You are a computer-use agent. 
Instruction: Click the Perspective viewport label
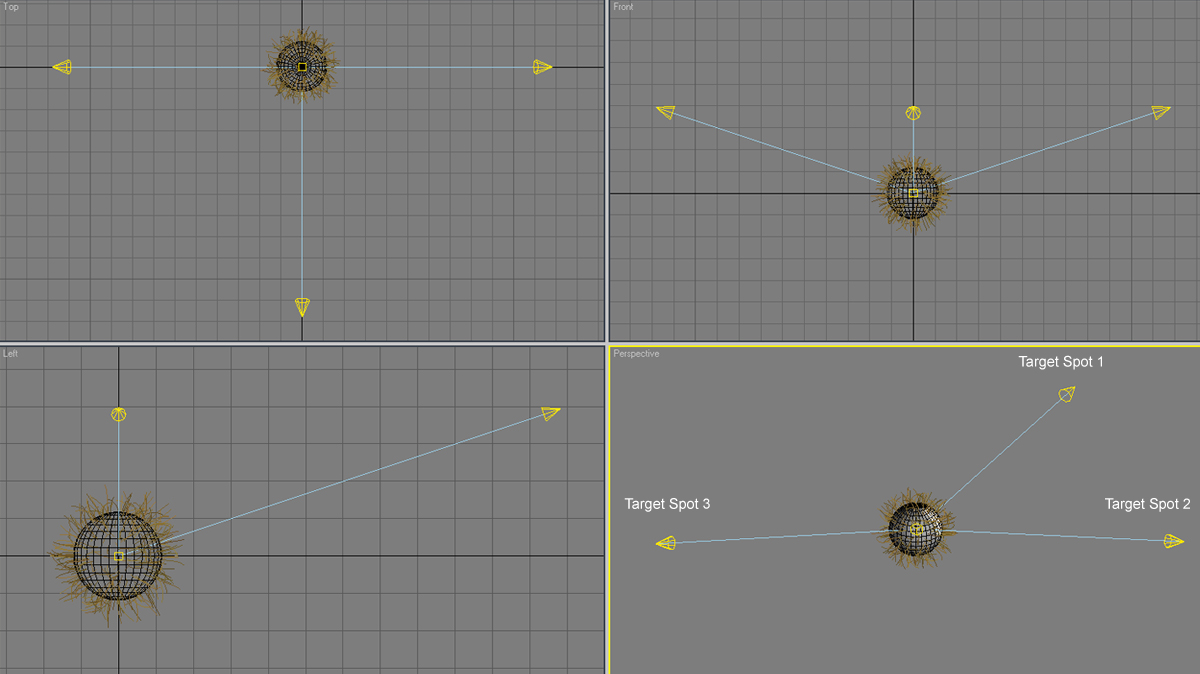click(636, 354)
